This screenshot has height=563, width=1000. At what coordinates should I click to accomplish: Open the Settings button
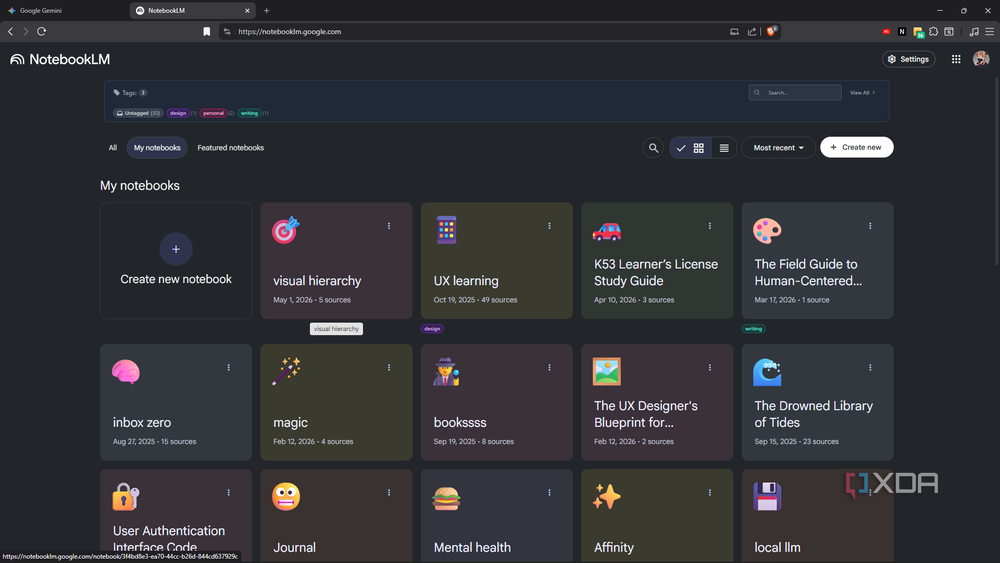click(908, 59)
